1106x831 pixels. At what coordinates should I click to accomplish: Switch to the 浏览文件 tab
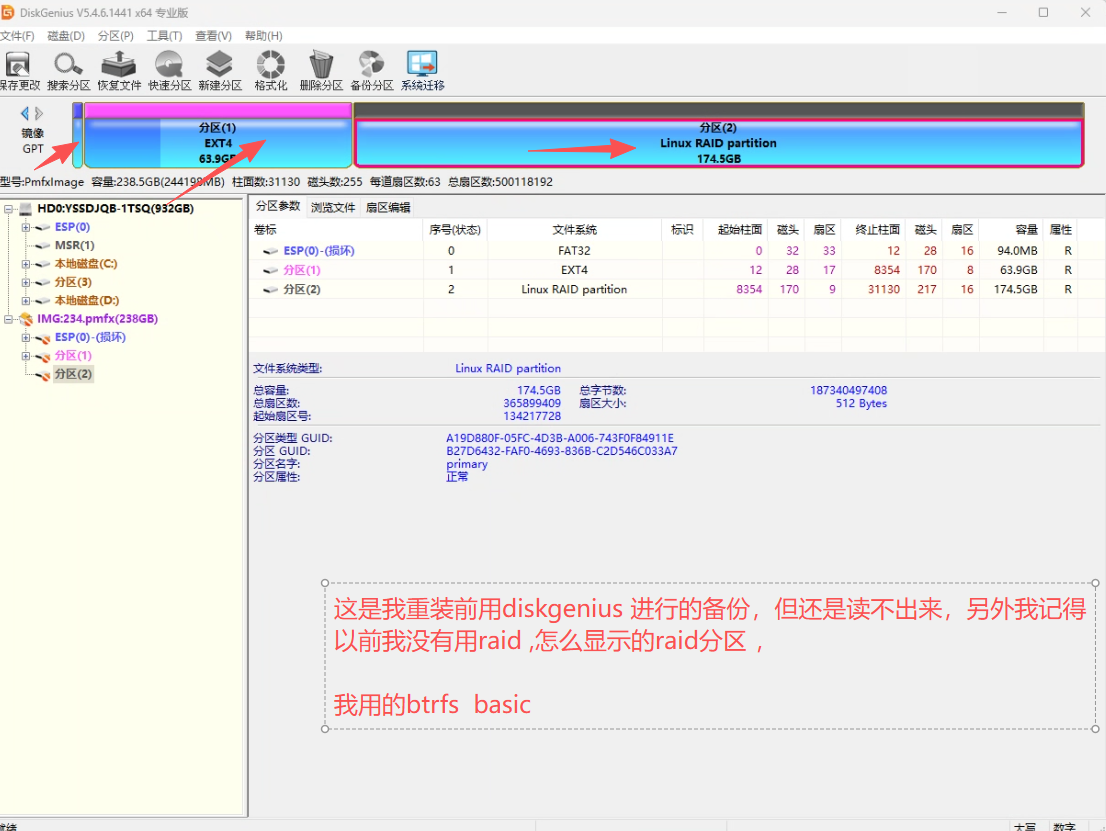click(333, 207)
